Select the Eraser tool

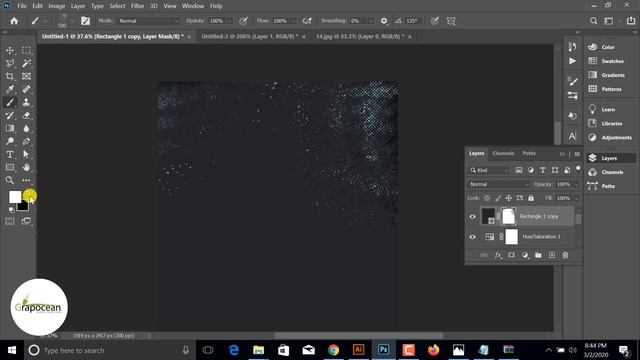tap(26, 116)
